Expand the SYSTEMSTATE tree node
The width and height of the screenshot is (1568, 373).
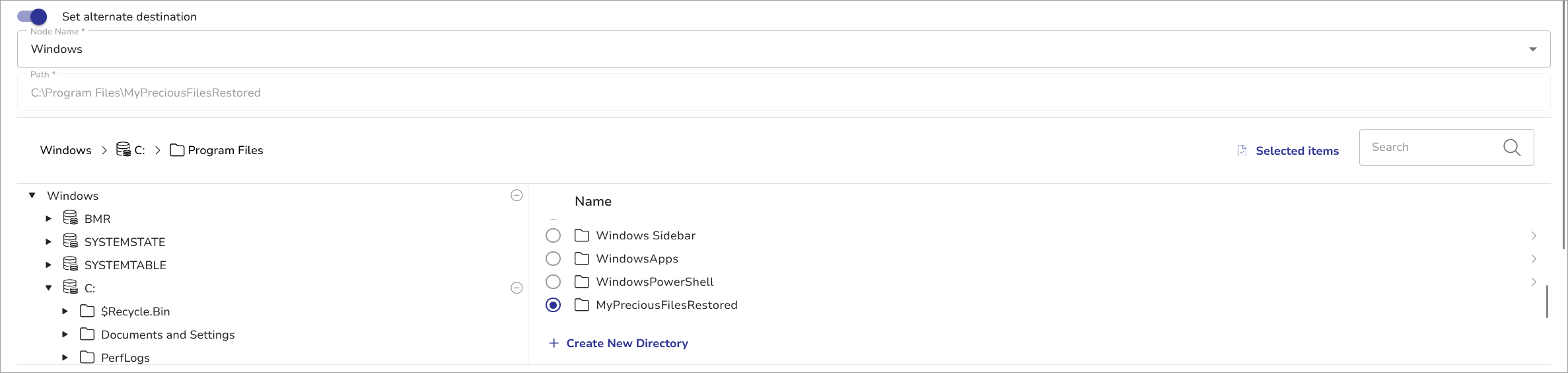(48, 242)
